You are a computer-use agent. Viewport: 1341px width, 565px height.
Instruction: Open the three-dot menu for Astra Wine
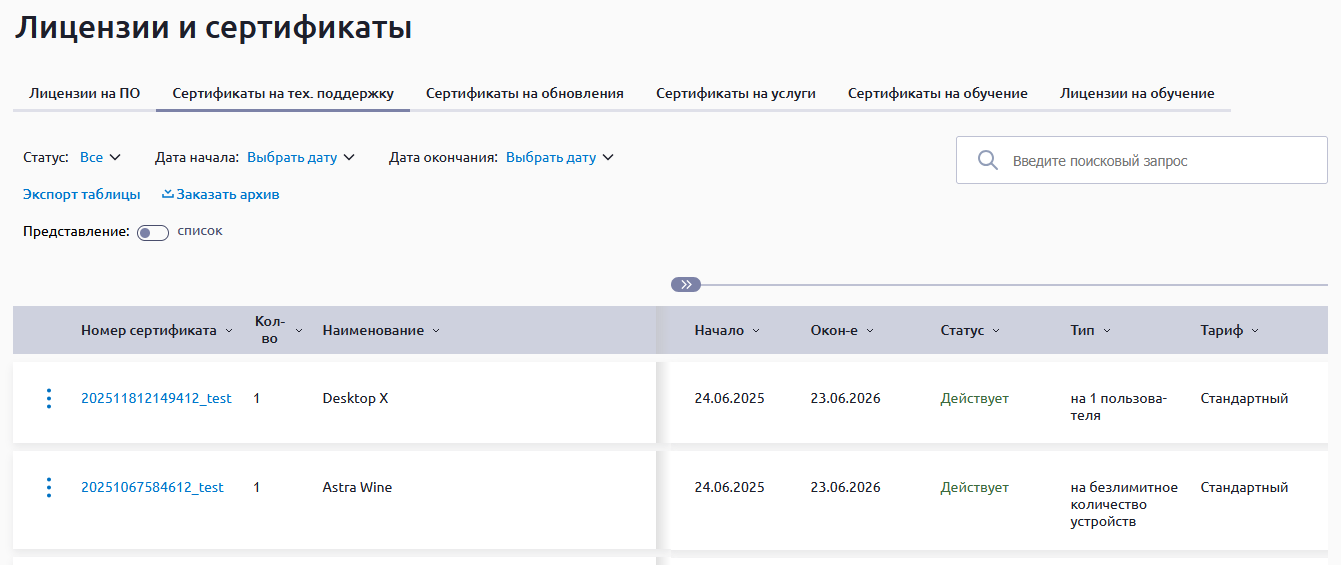(x=48, y=488)
